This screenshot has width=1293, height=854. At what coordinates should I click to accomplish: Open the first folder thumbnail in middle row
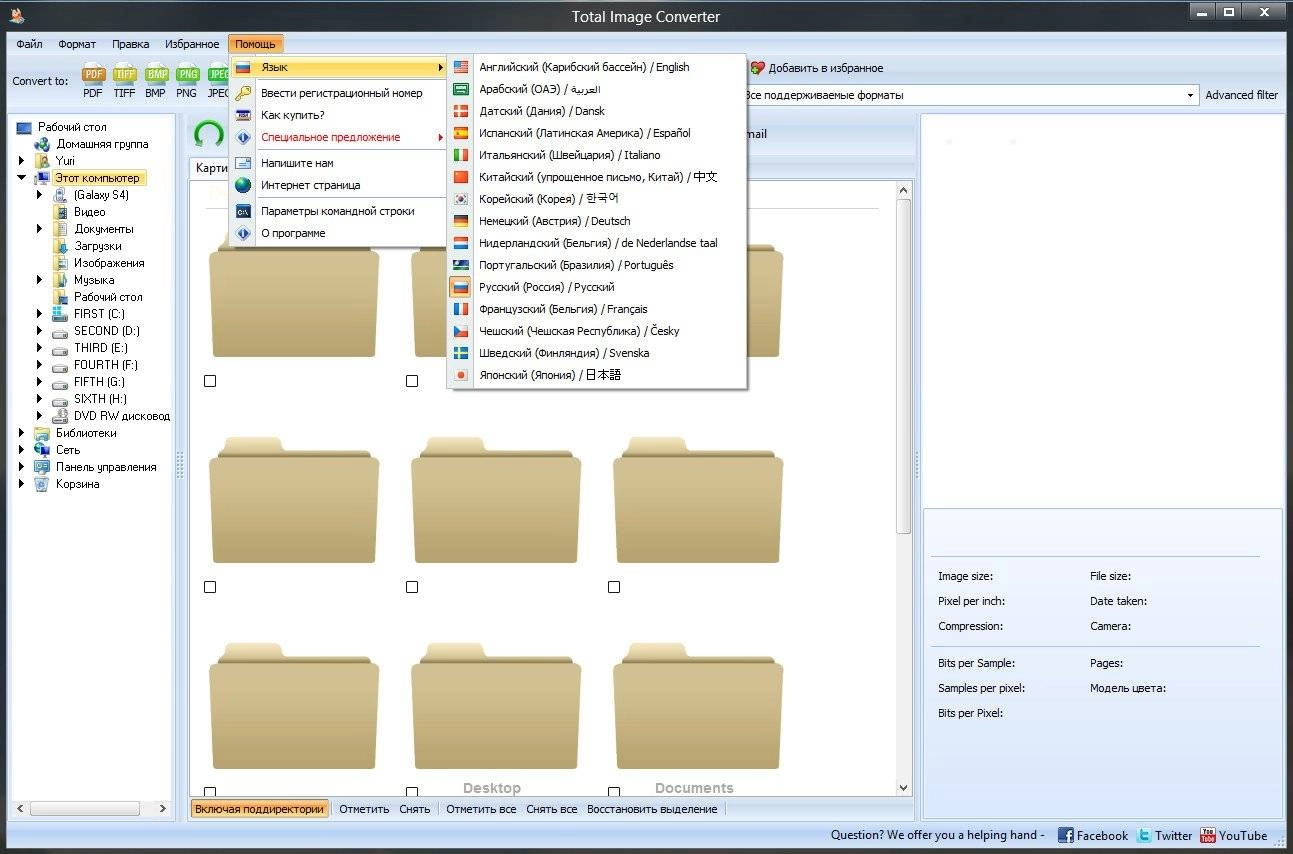tap(294, 499)
